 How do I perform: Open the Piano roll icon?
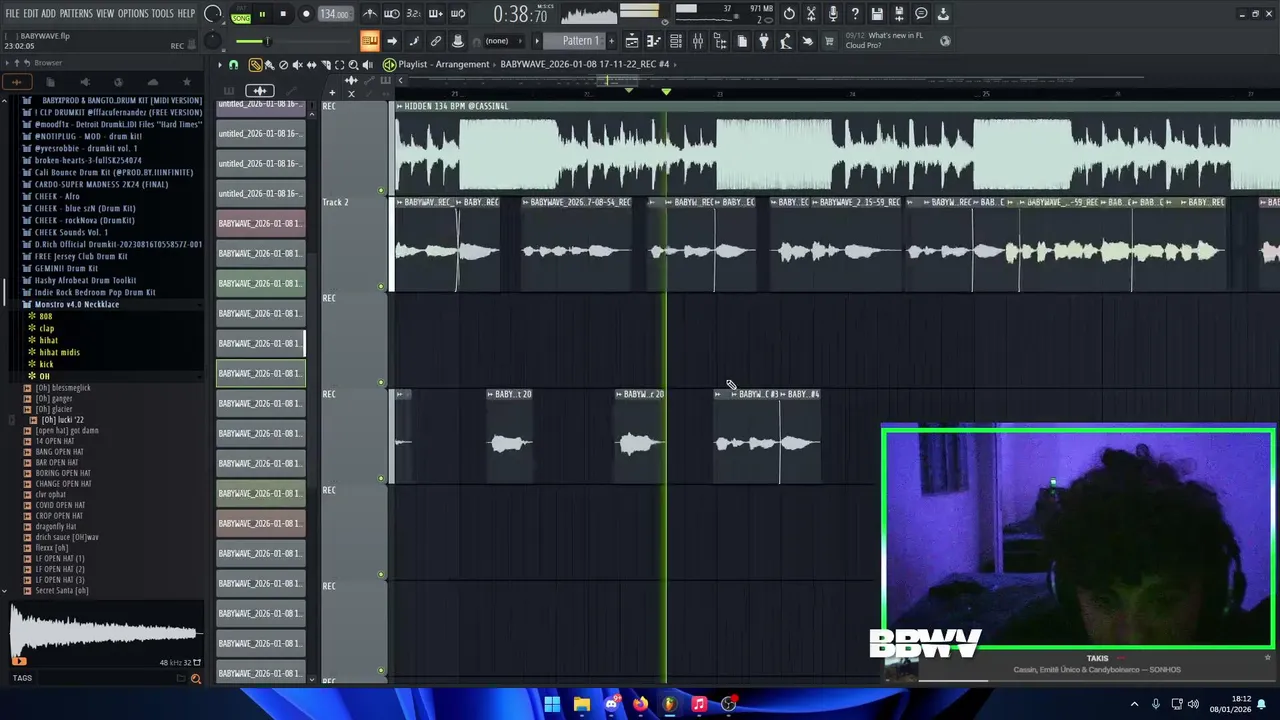click(655, 41)
